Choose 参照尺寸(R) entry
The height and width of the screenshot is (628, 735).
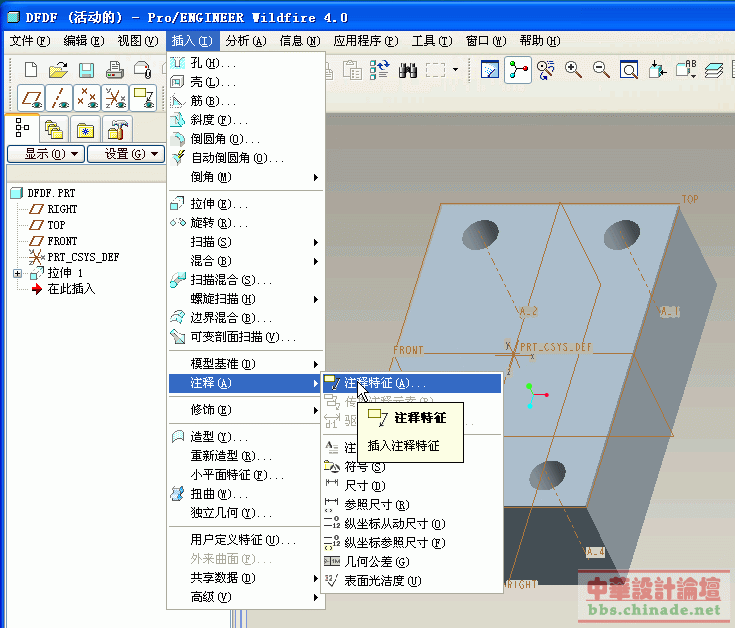coord(412,505)
